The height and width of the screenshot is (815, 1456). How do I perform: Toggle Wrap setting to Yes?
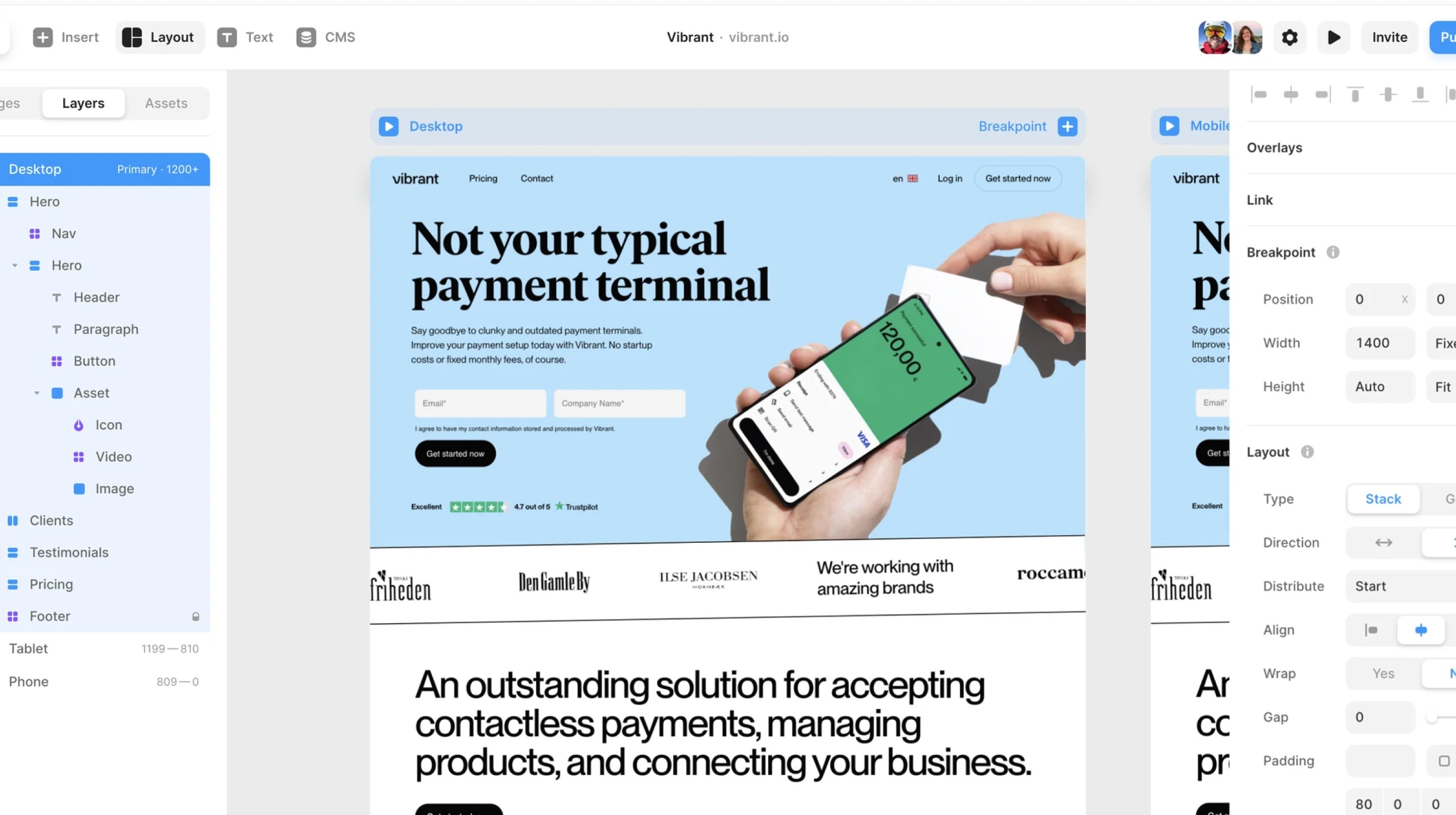(1384, 673)
